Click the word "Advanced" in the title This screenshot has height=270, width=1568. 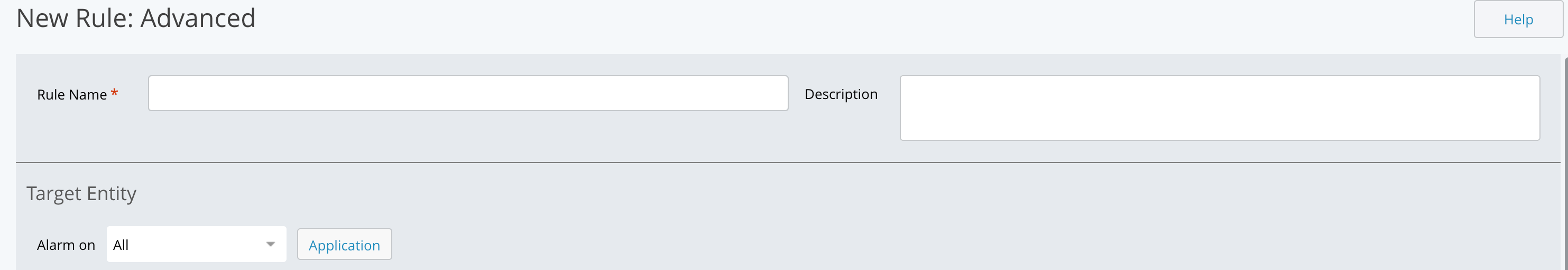coord(198,19)
